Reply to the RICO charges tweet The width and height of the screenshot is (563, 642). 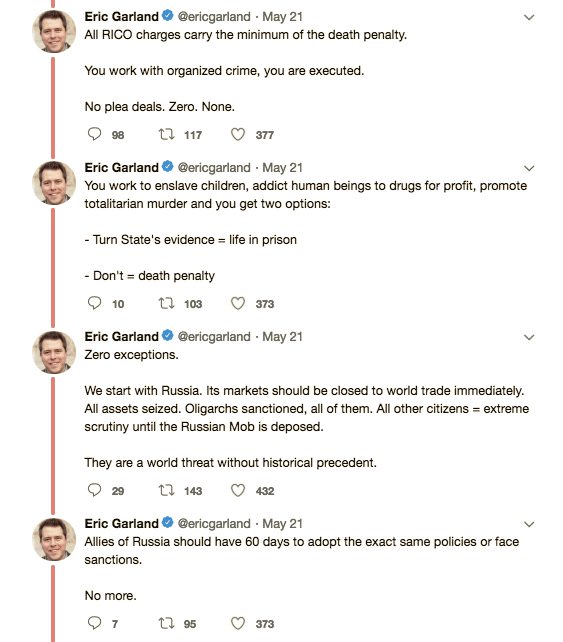click(x=95, y=134)
